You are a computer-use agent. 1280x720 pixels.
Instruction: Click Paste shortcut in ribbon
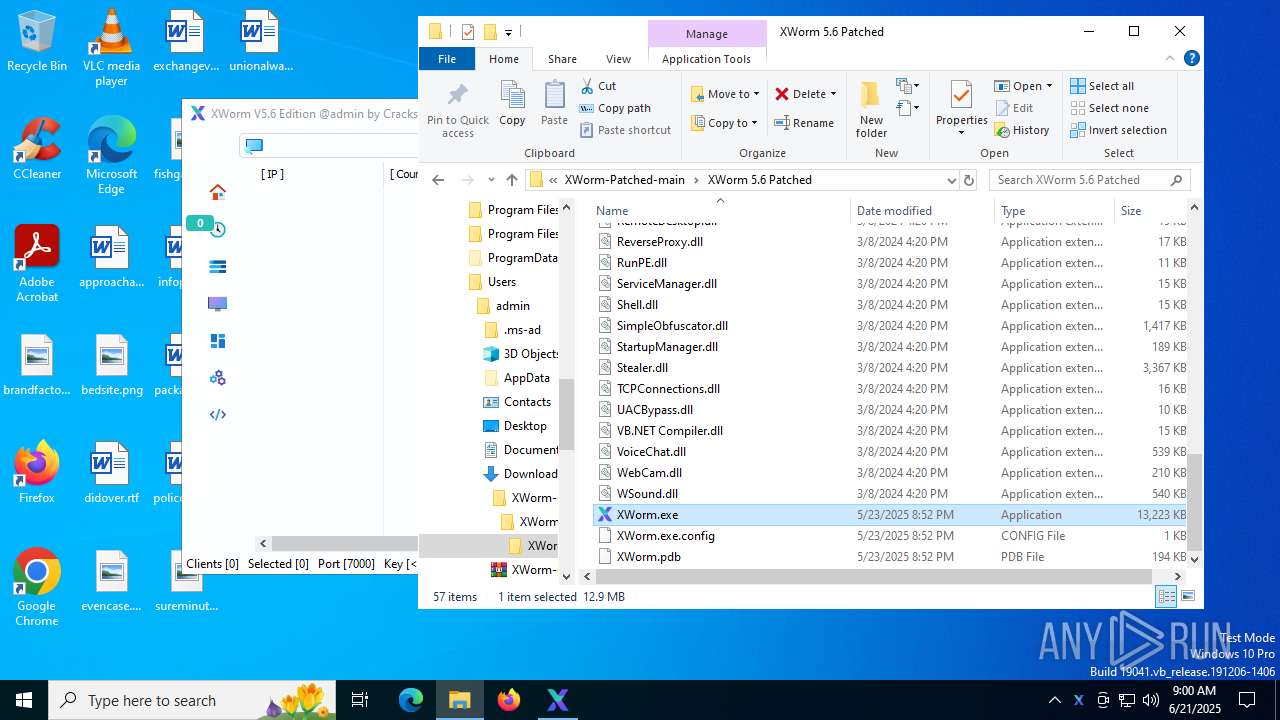[x=624, y=130]
